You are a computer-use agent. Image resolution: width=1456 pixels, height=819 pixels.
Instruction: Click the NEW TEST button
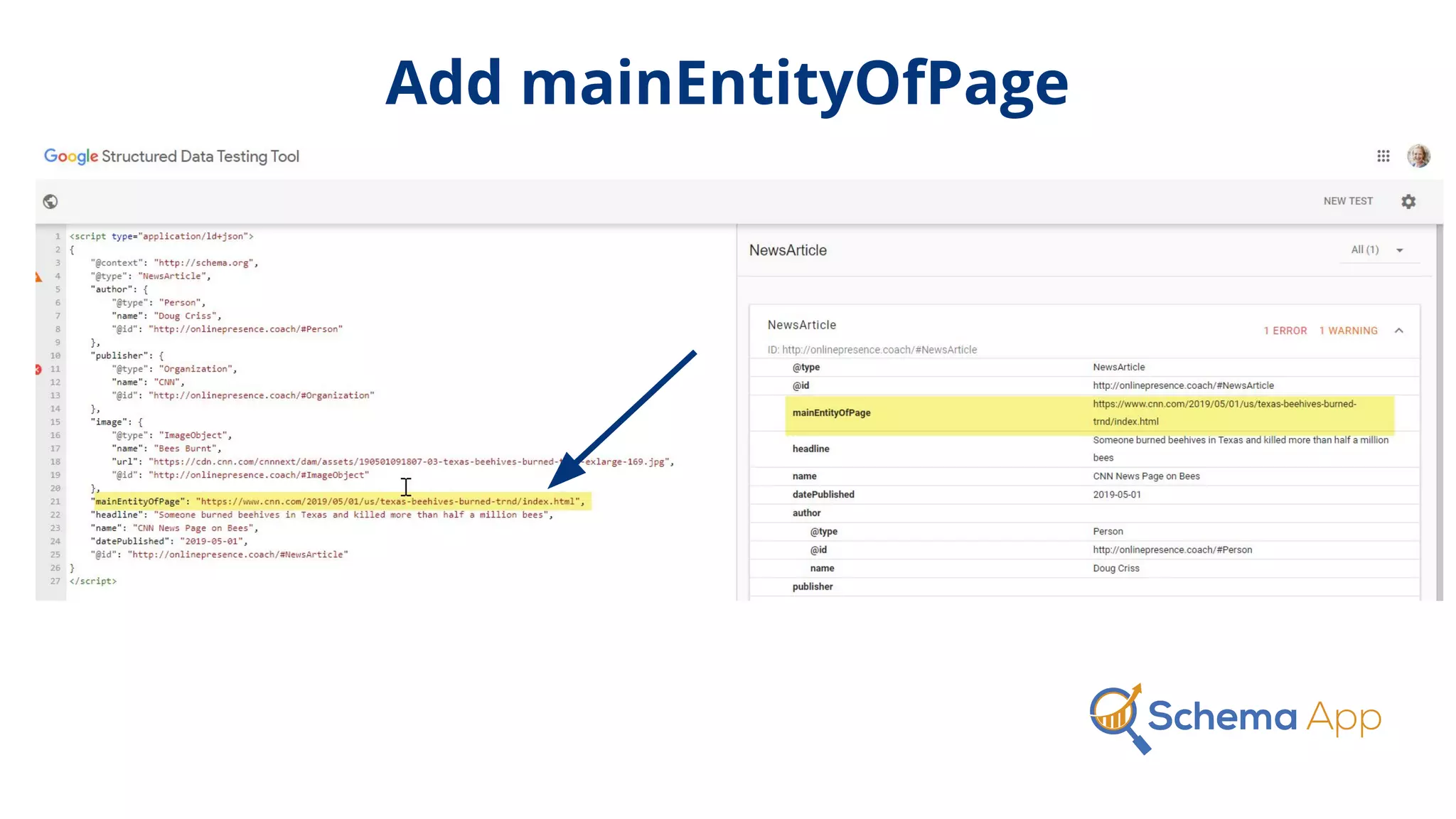tap(1348, 201)
